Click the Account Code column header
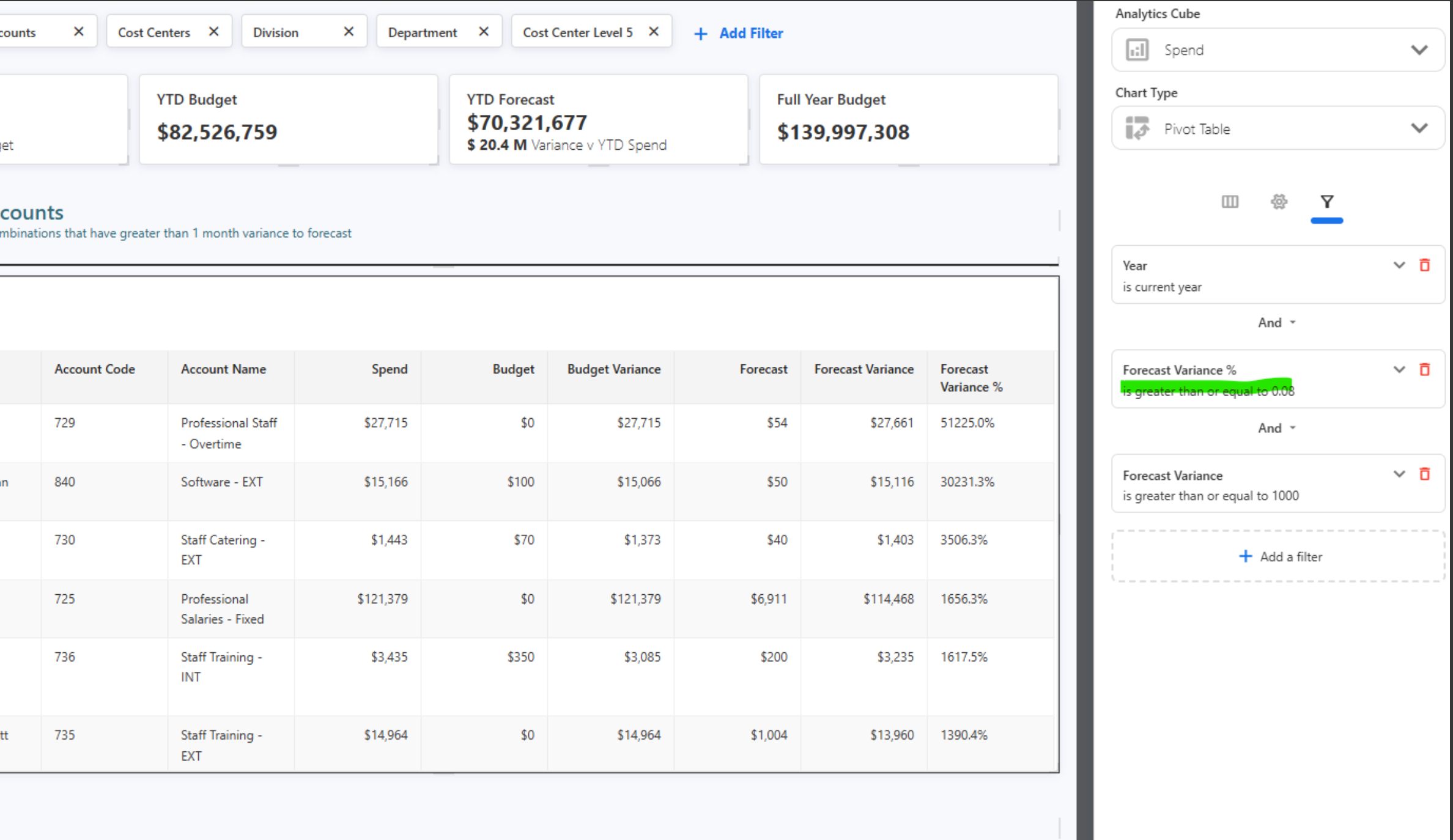Image resolution: width=1453 pixels, height=840 pixels. pyautogui.click(x=95, y=369)
